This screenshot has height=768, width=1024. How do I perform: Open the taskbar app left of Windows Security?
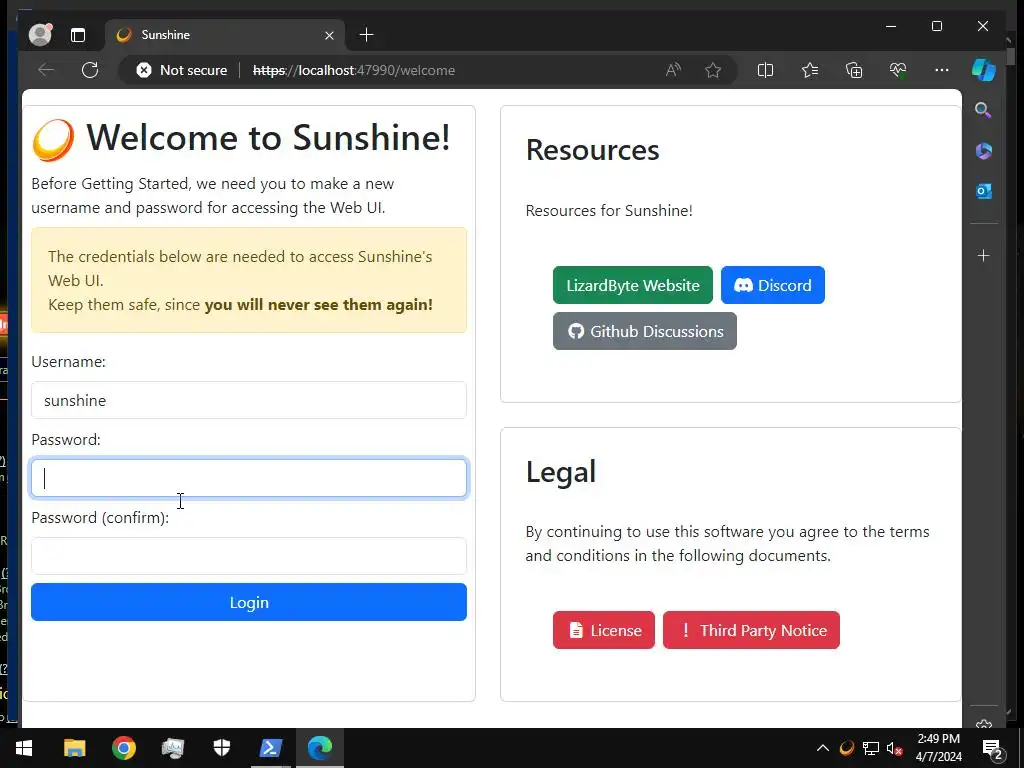click(x=172, y=748)
